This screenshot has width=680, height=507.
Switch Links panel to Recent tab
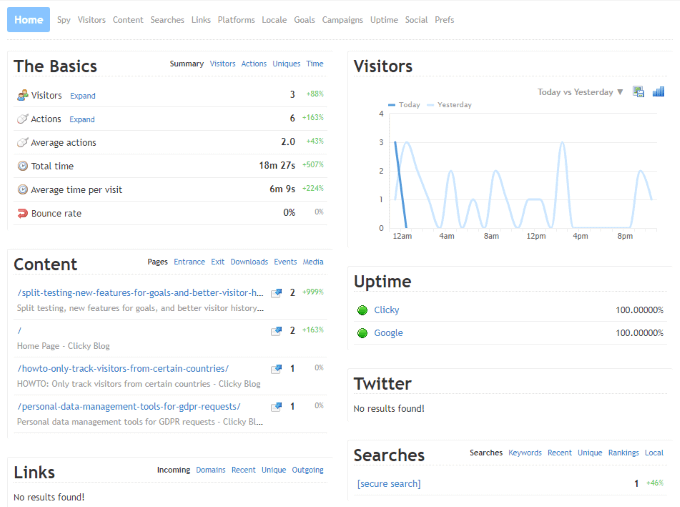(243, 470)
